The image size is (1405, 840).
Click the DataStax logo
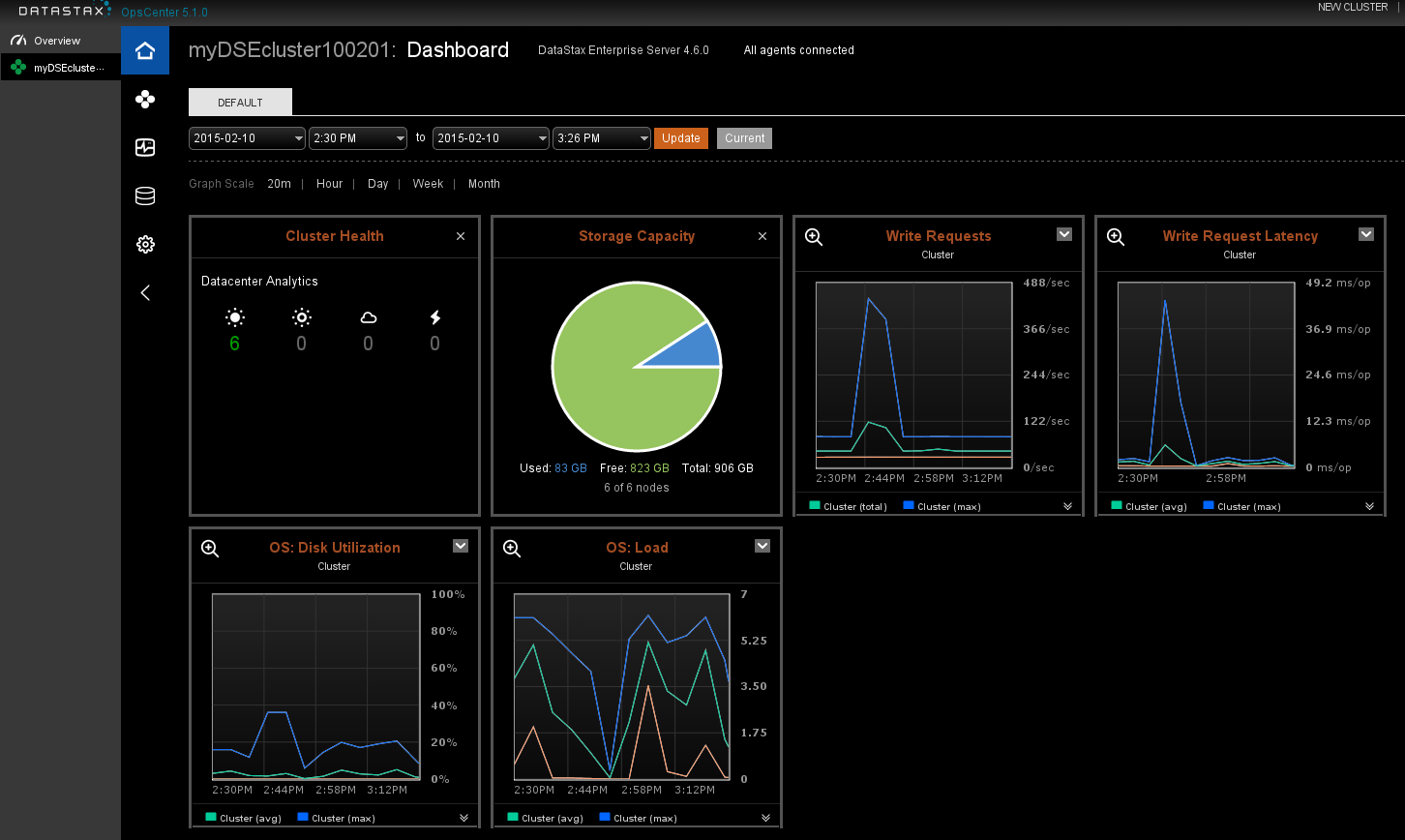(x=65, y=10)
